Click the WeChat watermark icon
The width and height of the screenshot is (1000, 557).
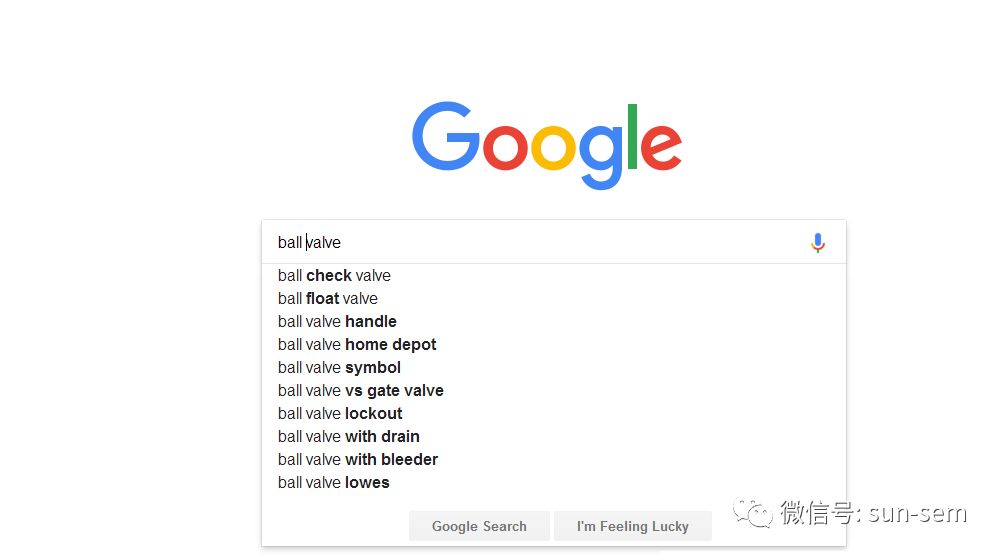[x=752, y=514]
